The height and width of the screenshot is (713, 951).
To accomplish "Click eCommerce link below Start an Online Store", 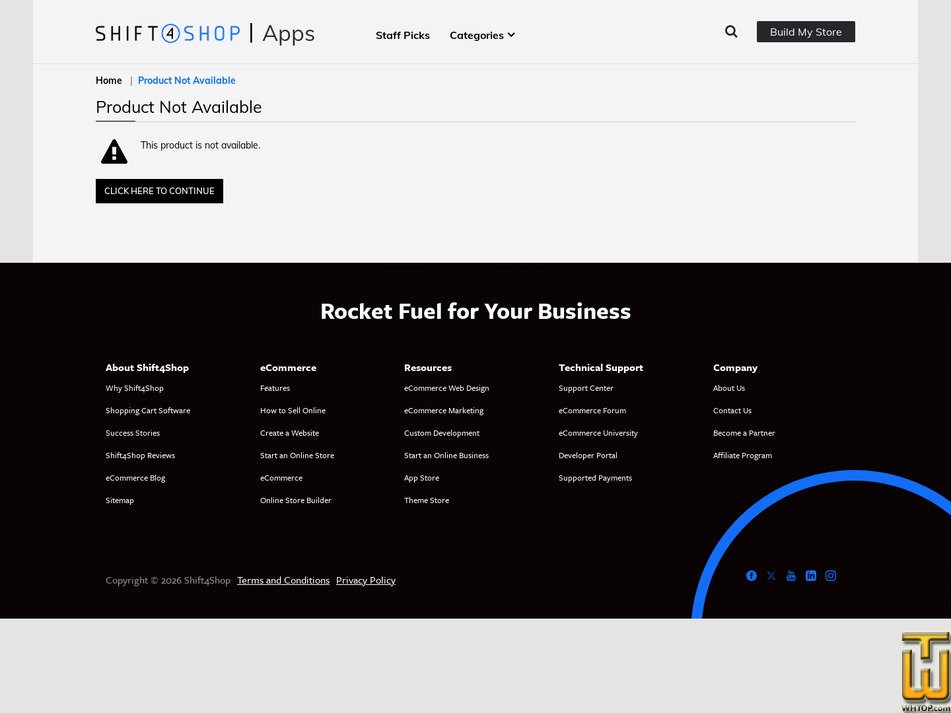I will click(281, 478).
